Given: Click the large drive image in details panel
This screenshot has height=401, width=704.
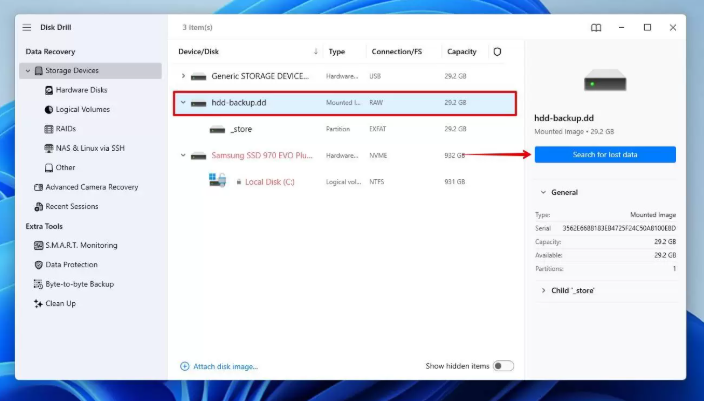Looking at the screenshot, I should [x=605, y=80].
